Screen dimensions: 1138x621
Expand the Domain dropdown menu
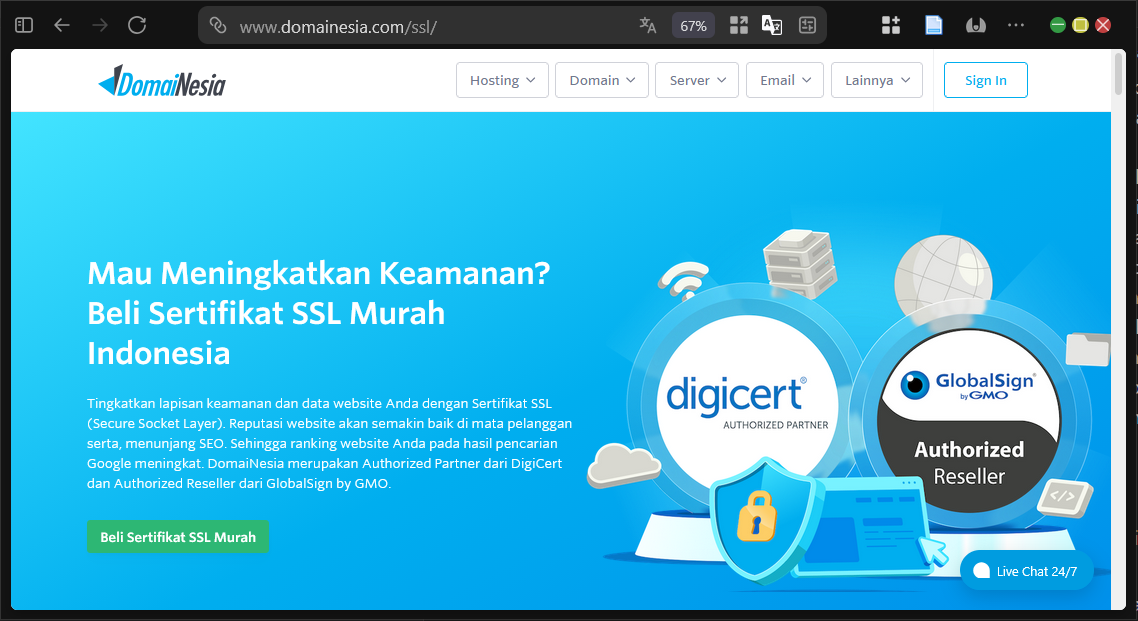click(602, 80)
